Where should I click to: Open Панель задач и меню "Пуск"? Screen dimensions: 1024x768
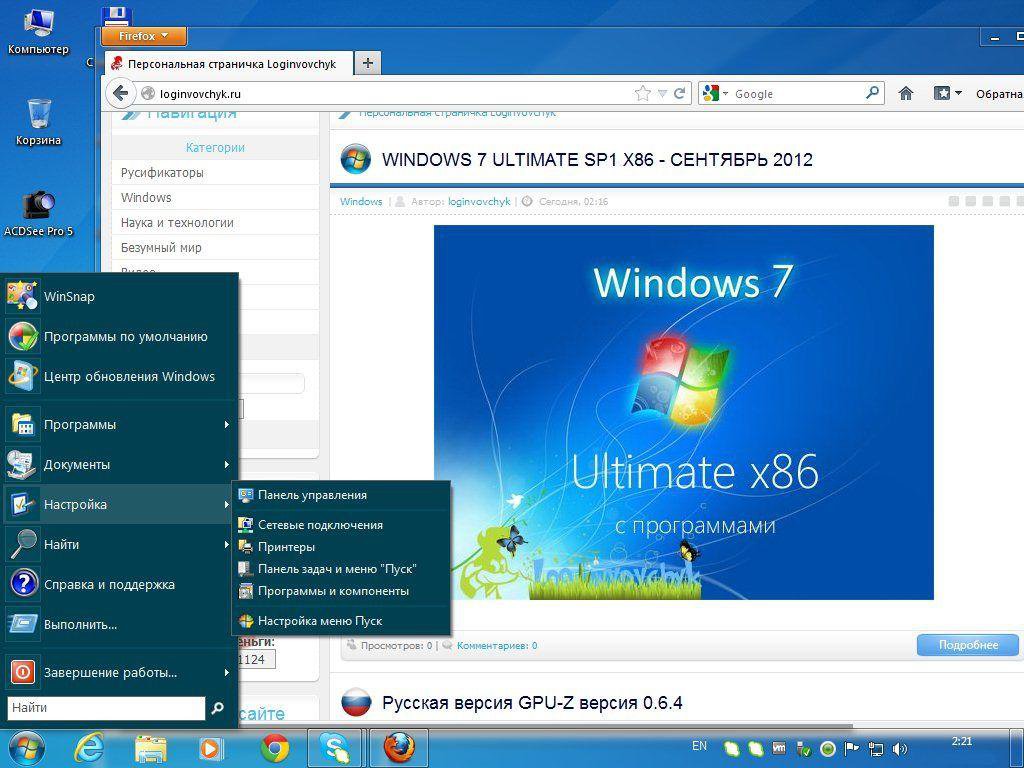[x=342, y=569]
